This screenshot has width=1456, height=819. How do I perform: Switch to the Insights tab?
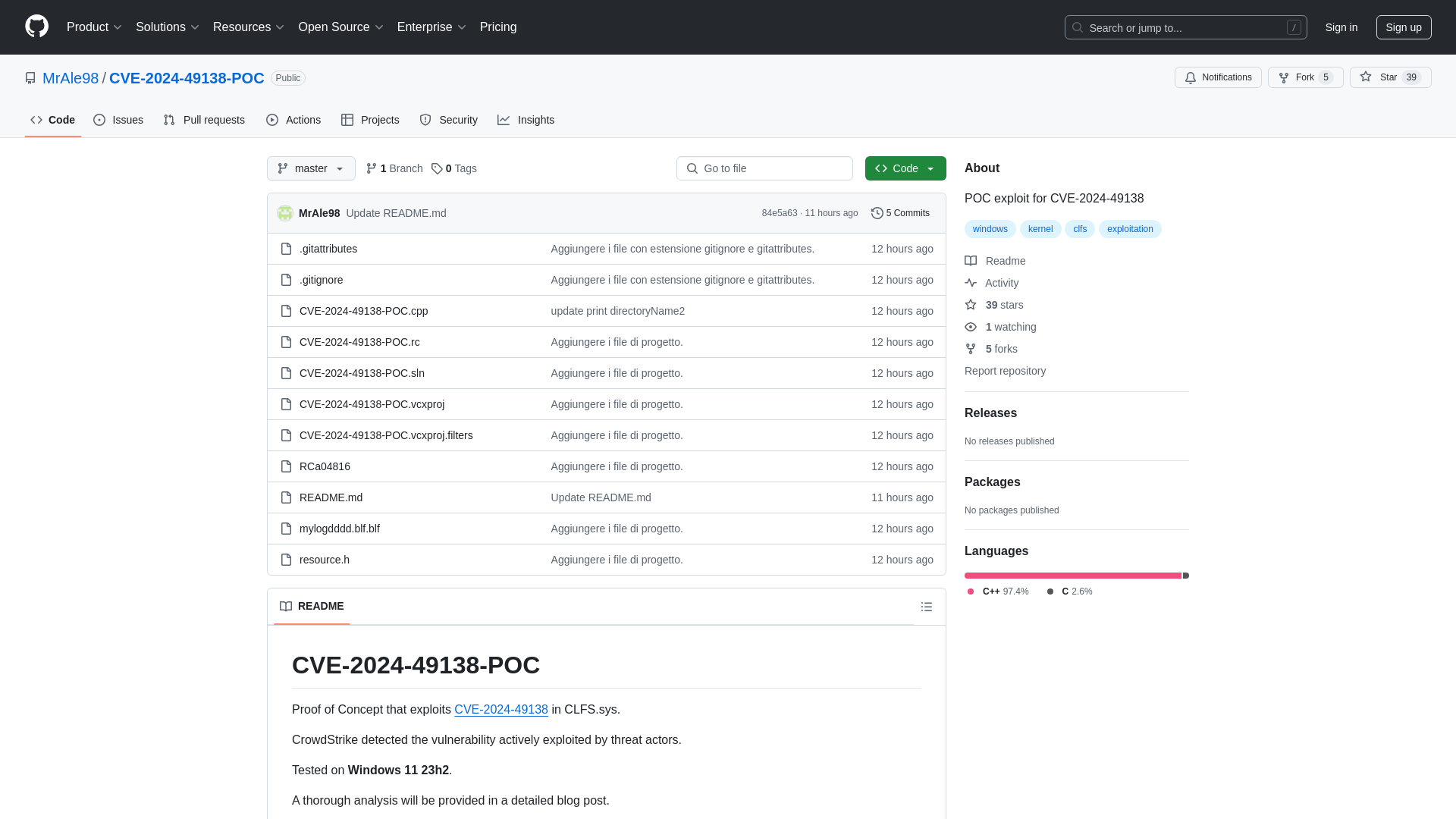pyautogui.click(x=526, y=120)
